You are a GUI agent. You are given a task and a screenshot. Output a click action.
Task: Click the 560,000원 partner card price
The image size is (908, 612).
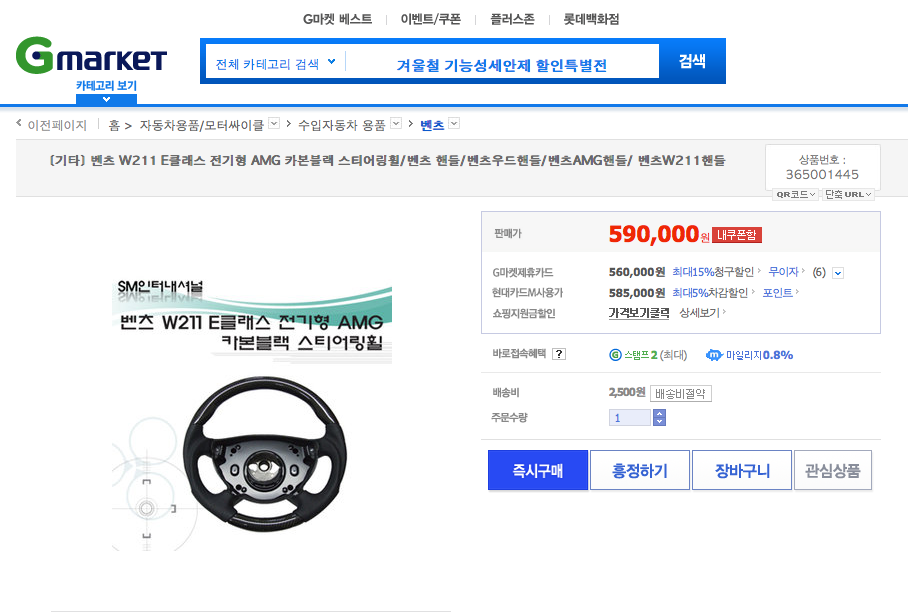tap(636, 272)
